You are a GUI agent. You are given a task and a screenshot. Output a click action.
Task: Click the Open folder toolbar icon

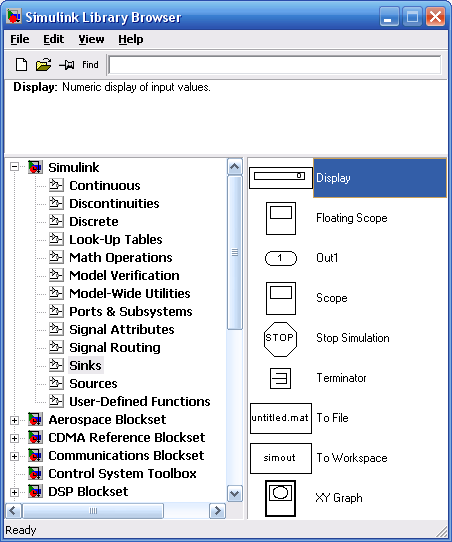coord(44,65)
